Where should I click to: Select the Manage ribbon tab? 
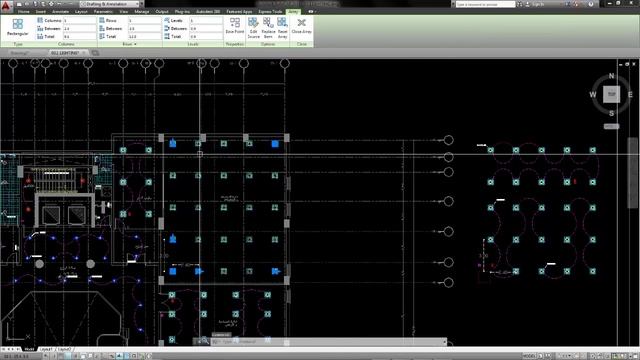click(x=142, y=12)
